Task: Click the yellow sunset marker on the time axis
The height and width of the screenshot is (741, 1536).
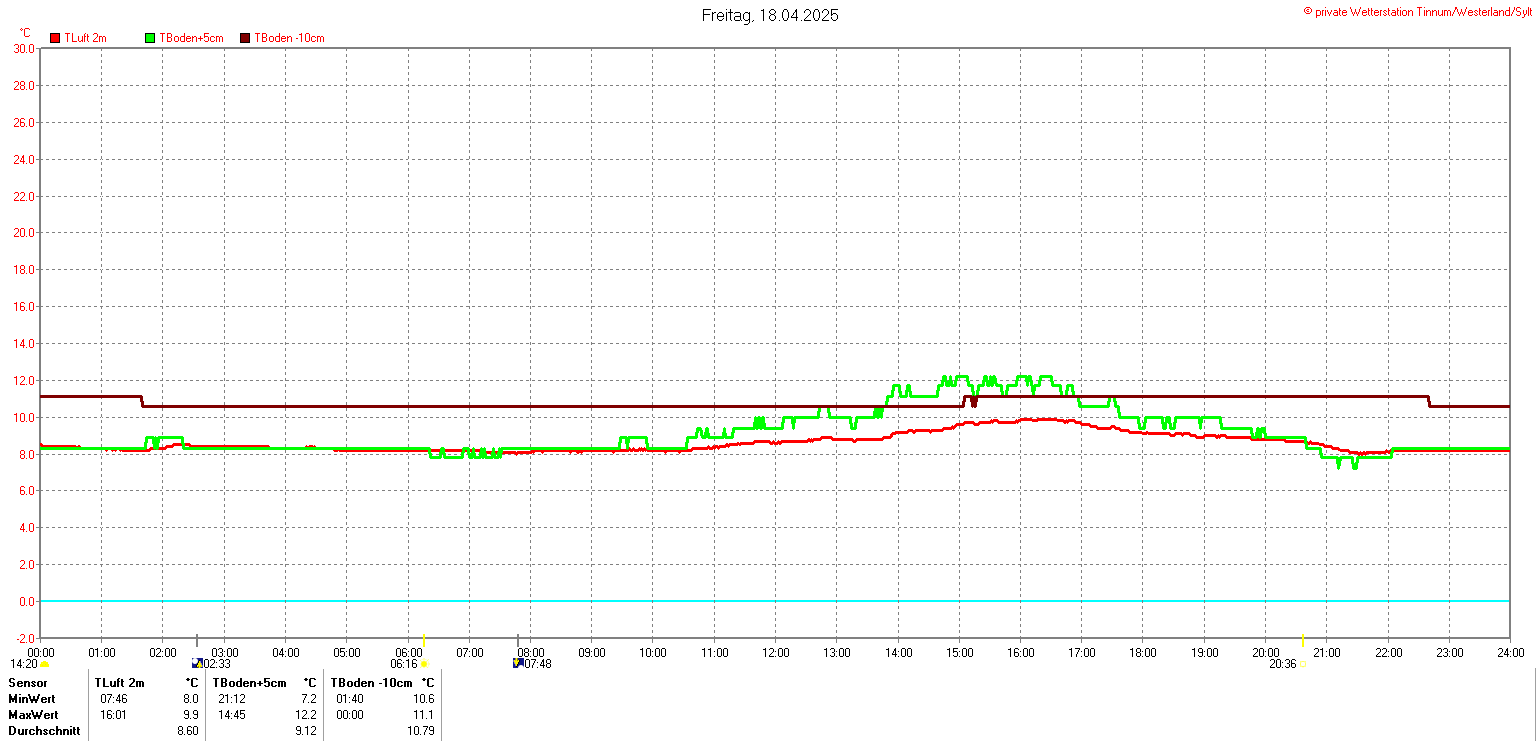Action: point(1302,640)
